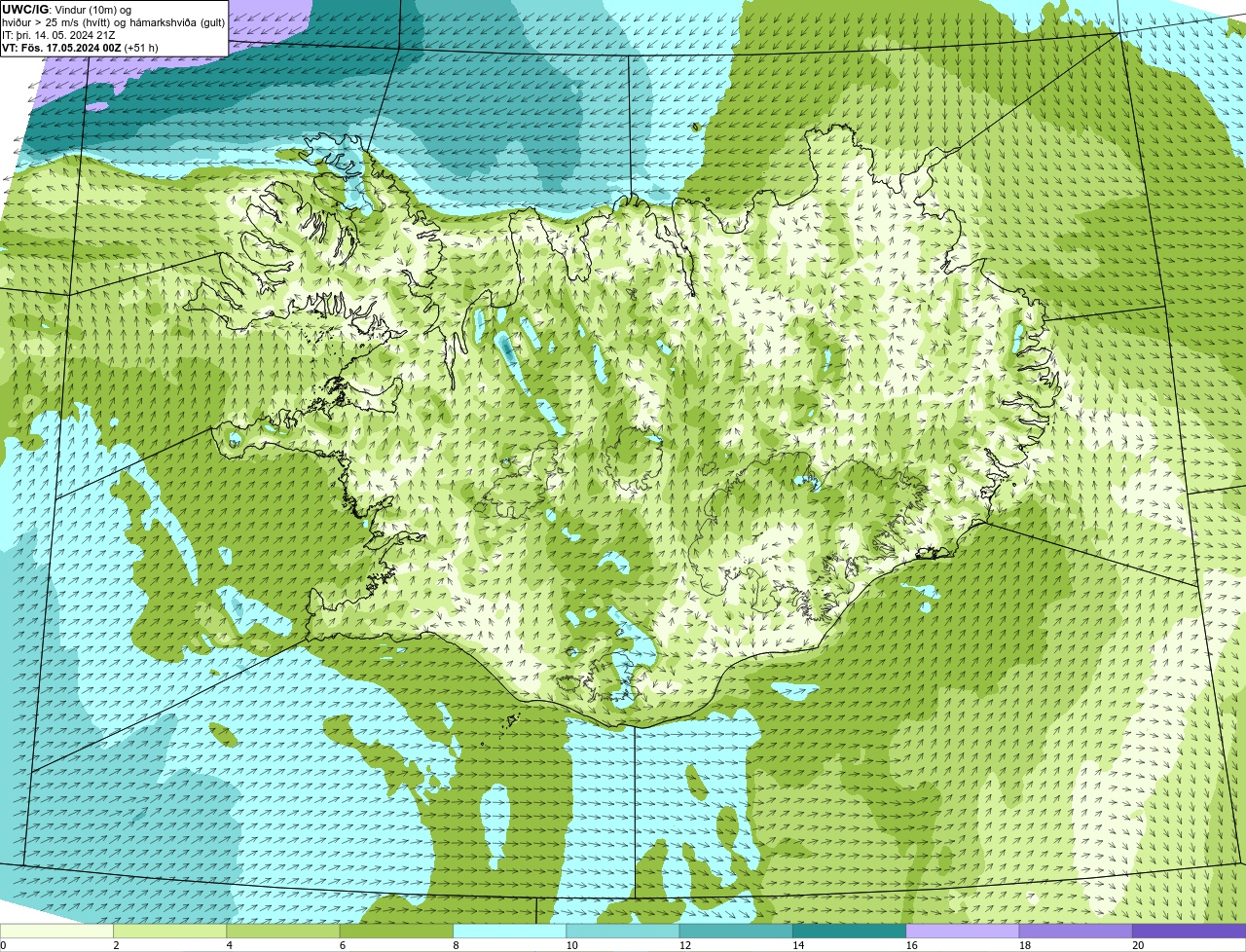
Task: Click the "8" label on the color scale
Action: tap(456, 945)
